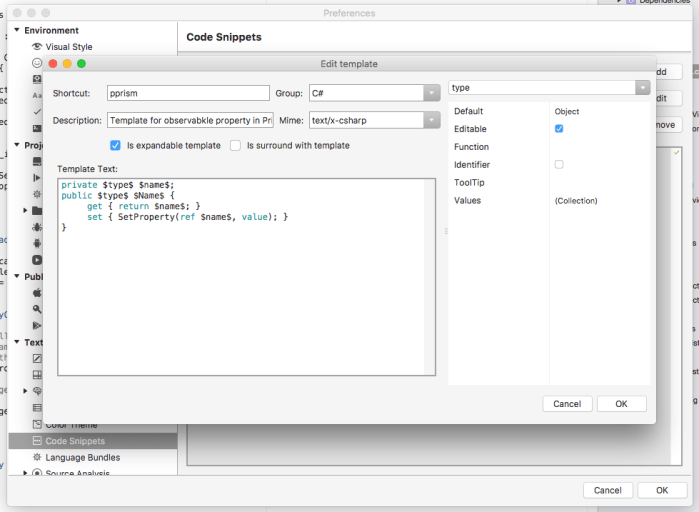Open the Mime text/x-csharp dropdown
Image resolution: width=699 pixels, height=512 pixels.
pyautogui.click(x=431, y=120)
